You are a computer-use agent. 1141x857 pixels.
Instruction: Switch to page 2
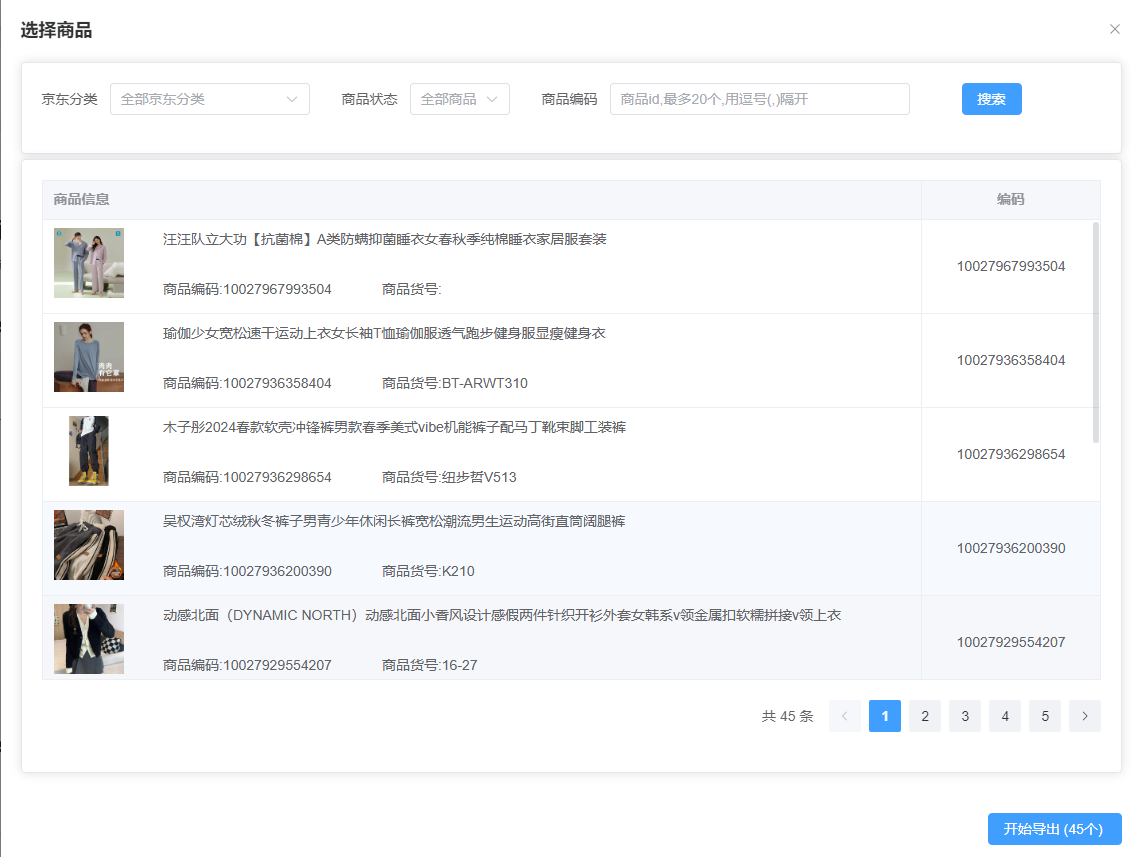924,716
